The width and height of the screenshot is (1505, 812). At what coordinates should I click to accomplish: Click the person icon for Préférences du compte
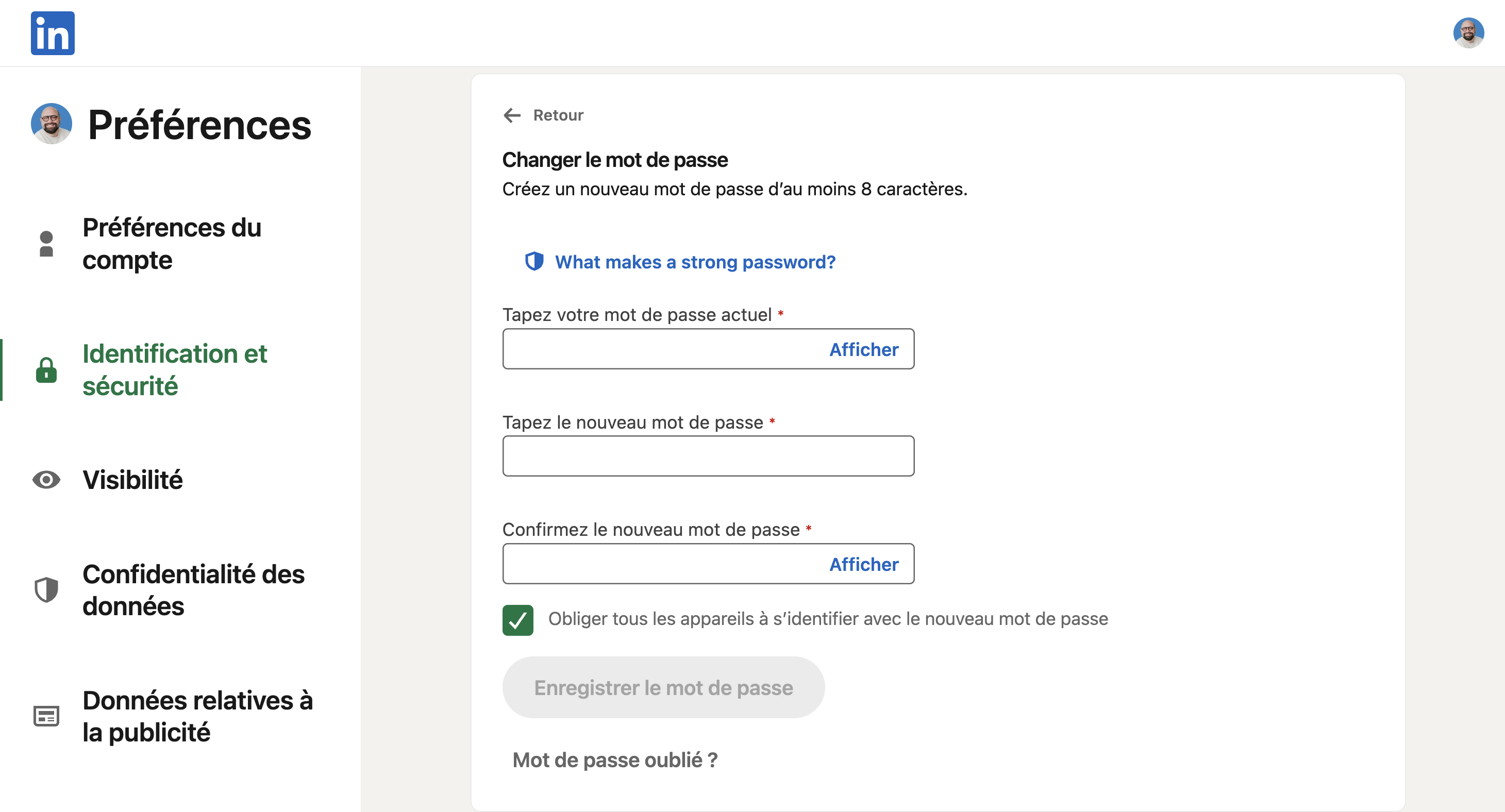click(46, 244)
